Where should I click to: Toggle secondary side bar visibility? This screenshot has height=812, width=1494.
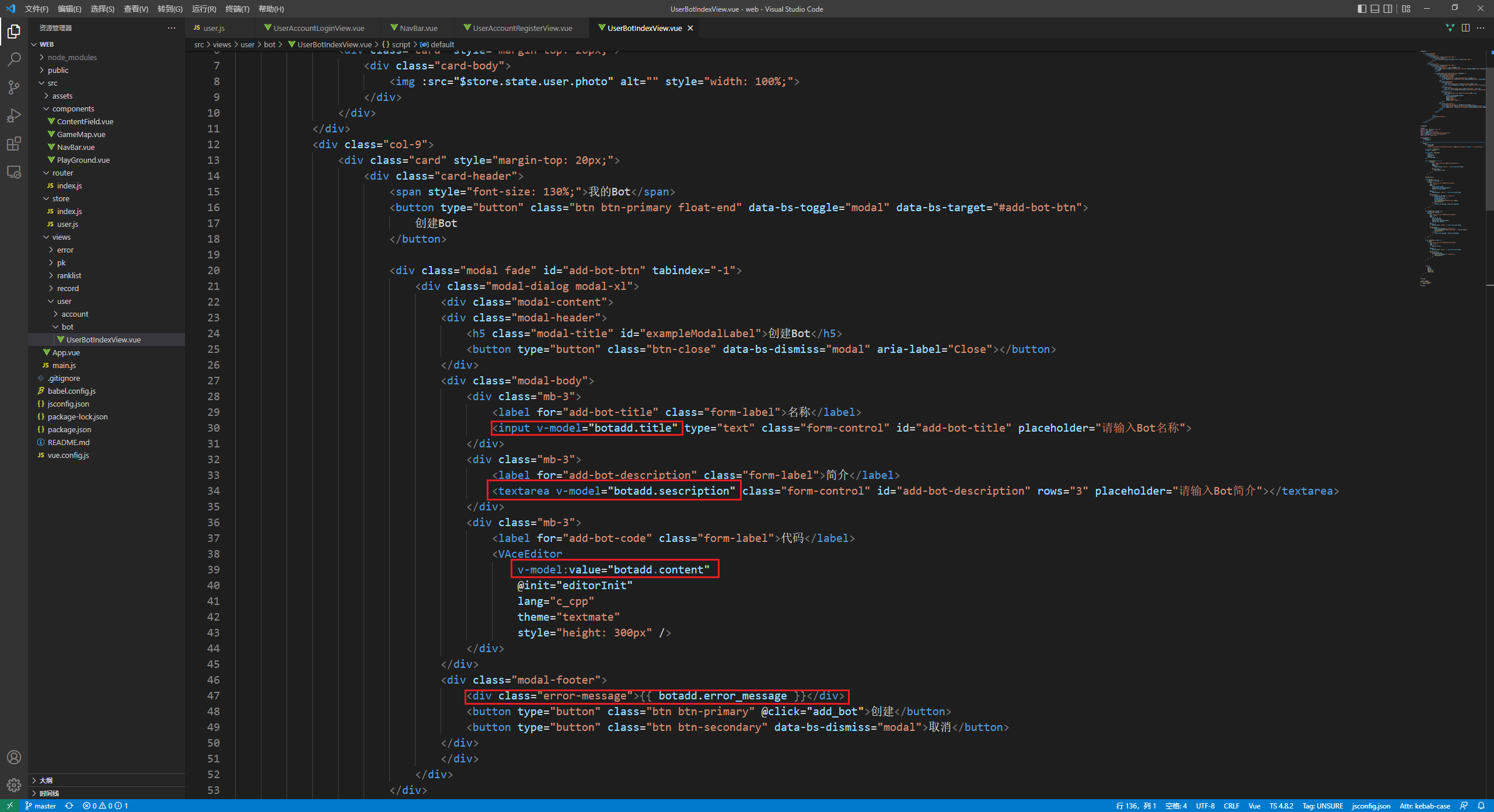click(1388, 9)
